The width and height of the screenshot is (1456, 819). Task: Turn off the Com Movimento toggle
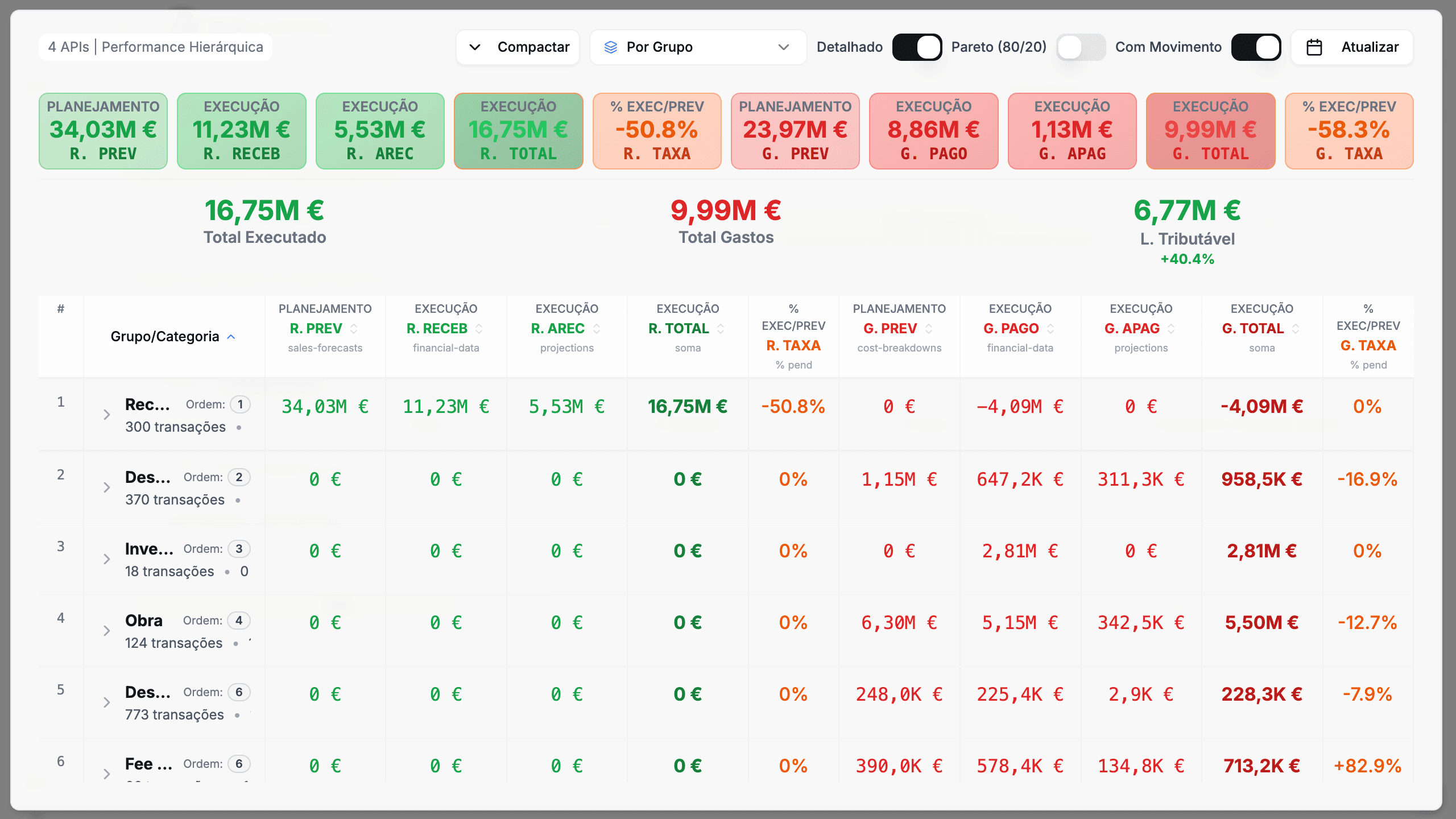(1255, 47)
